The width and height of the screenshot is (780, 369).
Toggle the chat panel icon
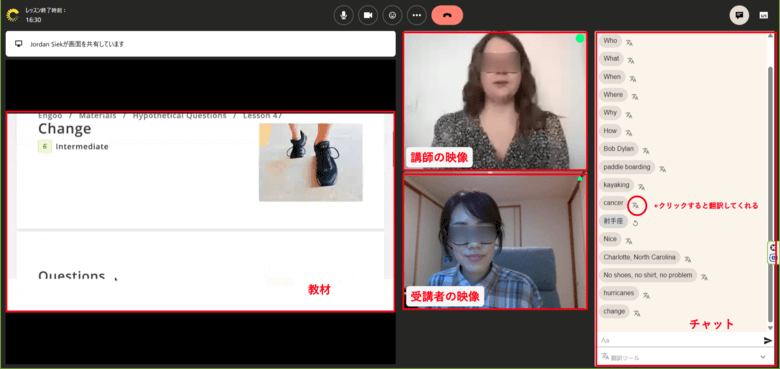[739, 15]
